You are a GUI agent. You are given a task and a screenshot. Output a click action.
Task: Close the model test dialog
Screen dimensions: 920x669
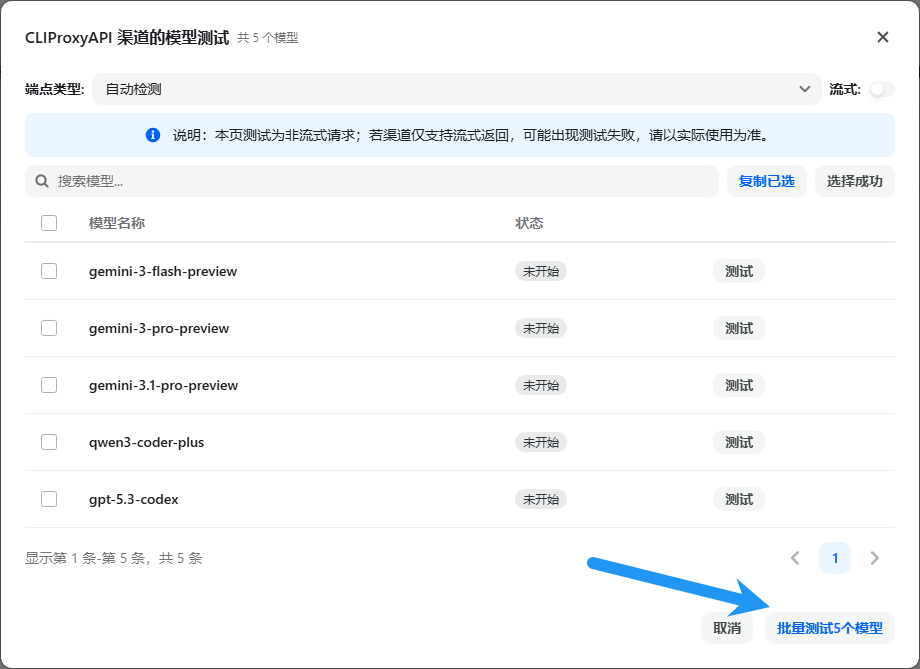click(882, 37)
